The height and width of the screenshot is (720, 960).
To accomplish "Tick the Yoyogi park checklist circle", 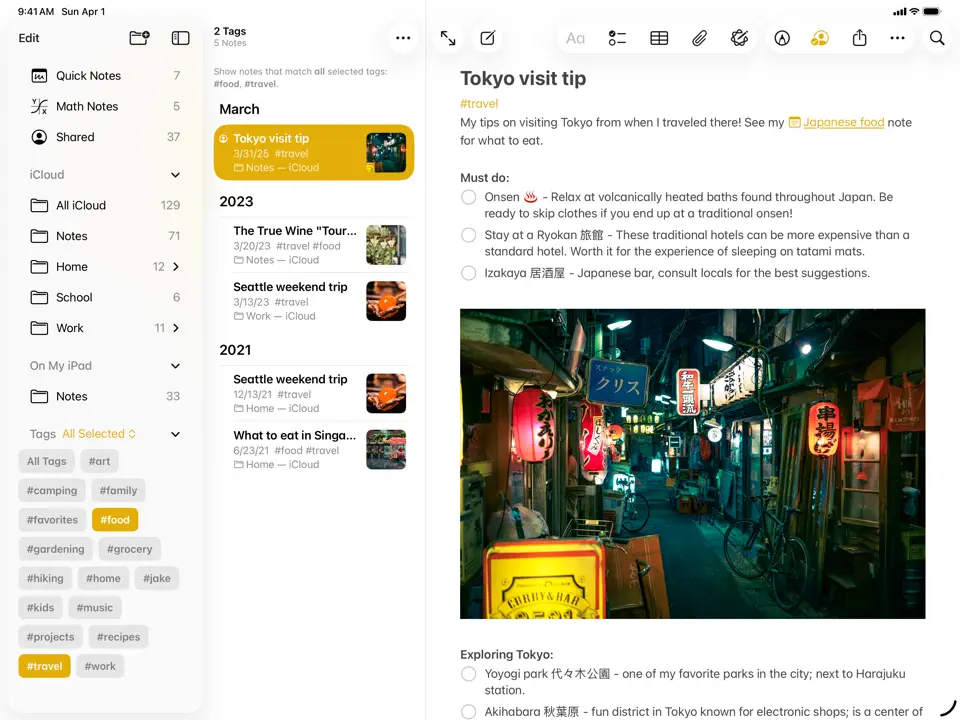I will [x=468, y=674].
